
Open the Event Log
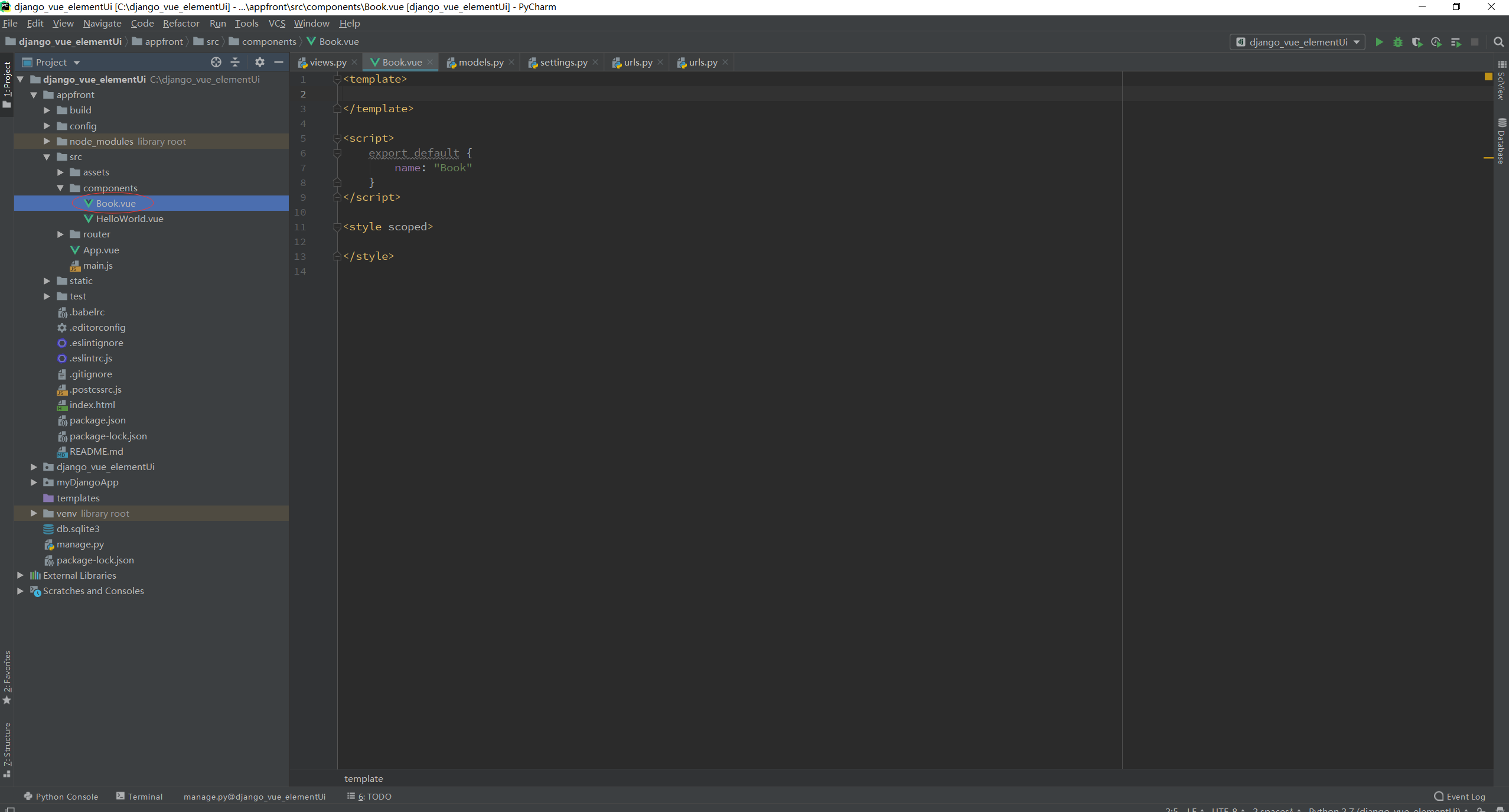(x=1460, y=796)
